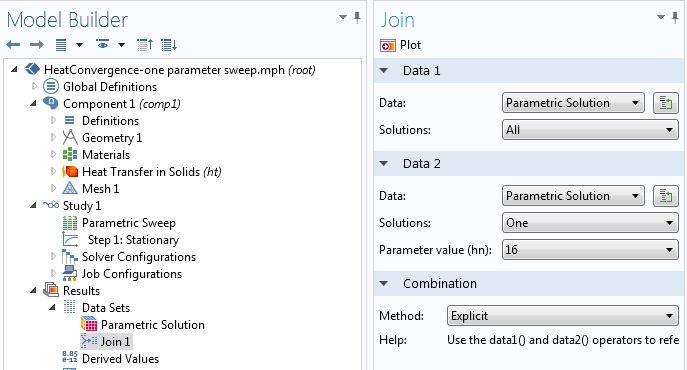Click the Materials grid icon
This screenshot has height=370, width=687.
click(70, 154)
